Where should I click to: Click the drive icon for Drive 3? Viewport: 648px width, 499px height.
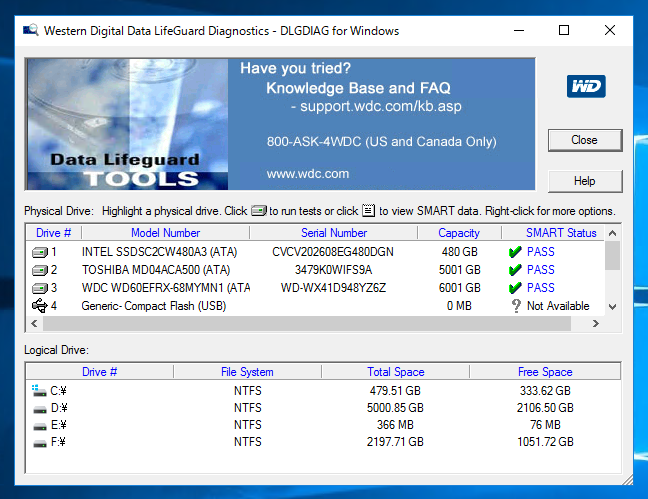pos(40,288)
